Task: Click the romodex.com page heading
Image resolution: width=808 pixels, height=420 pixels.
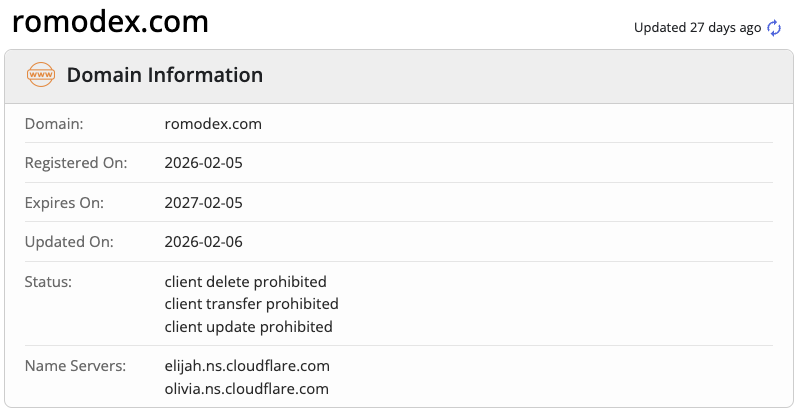Action: click(110, 21)
